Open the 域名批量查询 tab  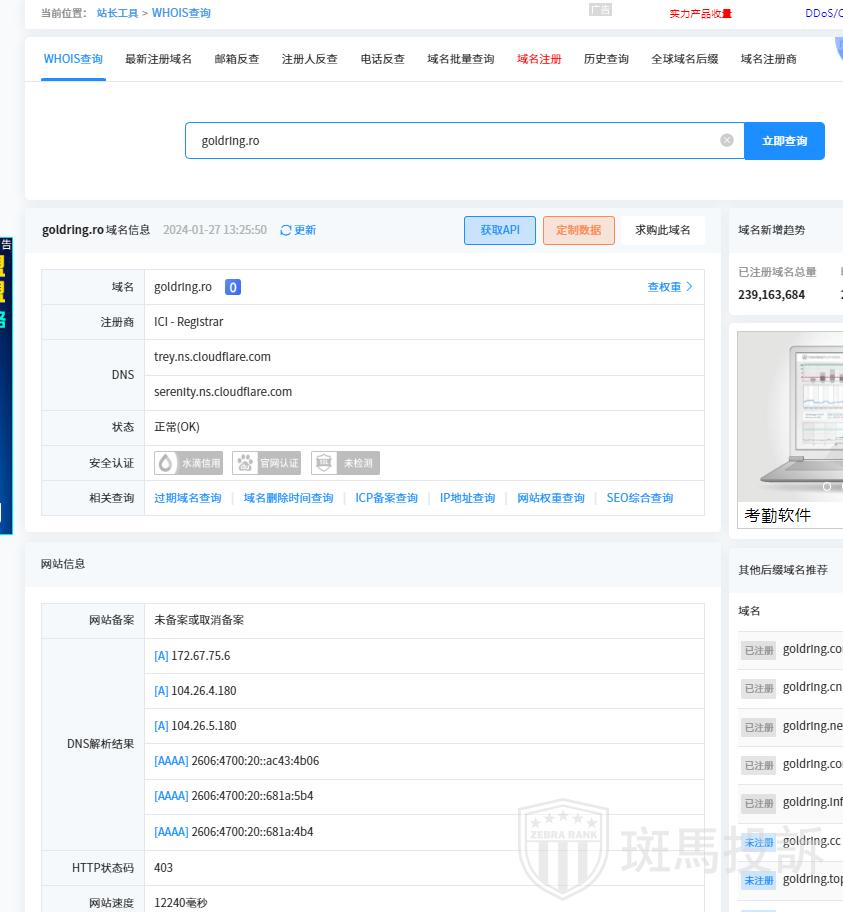(x=460, y=59)
